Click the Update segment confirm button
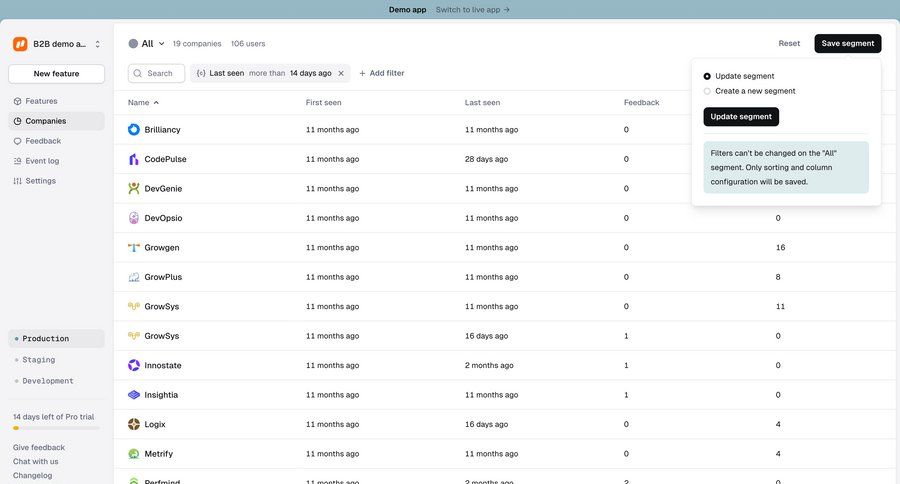 pos(741,117)
